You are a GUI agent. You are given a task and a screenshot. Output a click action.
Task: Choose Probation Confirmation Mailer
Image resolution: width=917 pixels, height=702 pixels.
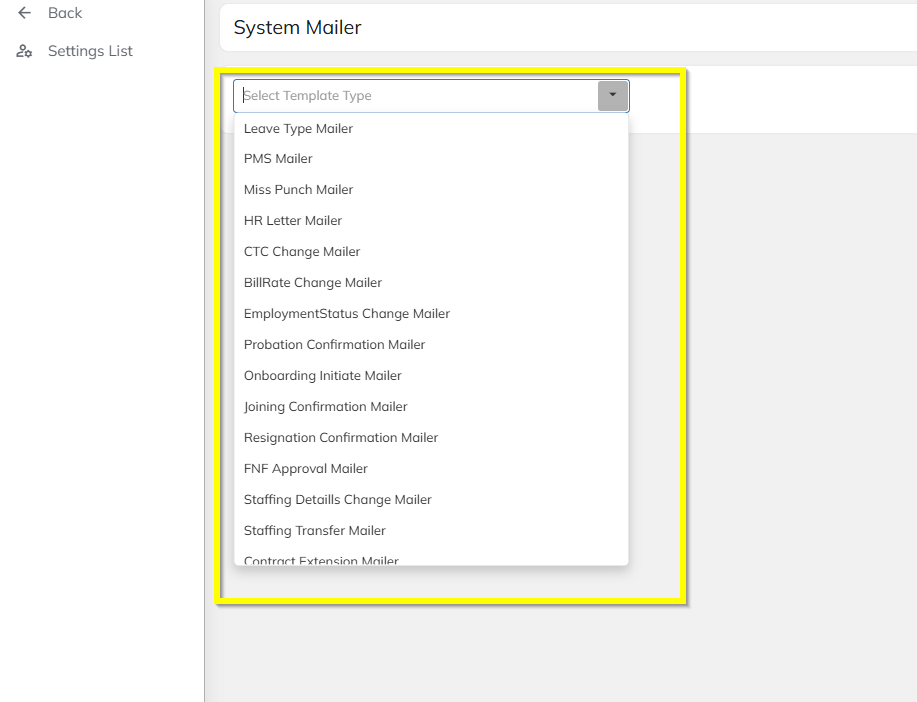pyautogui.click(x=431, y=345)
